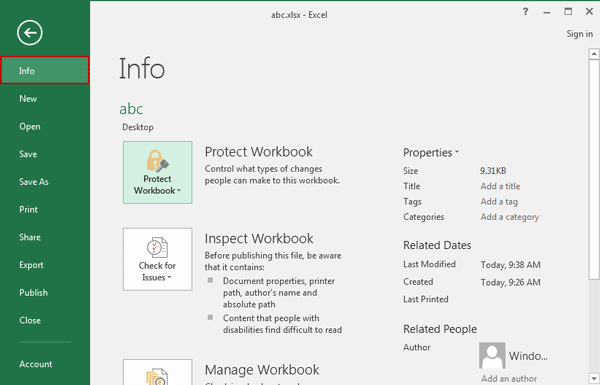Image resolution: width=600 pixels, height=385 pixels.
Task: Select the Info menu item
Action: click(45, 70)
